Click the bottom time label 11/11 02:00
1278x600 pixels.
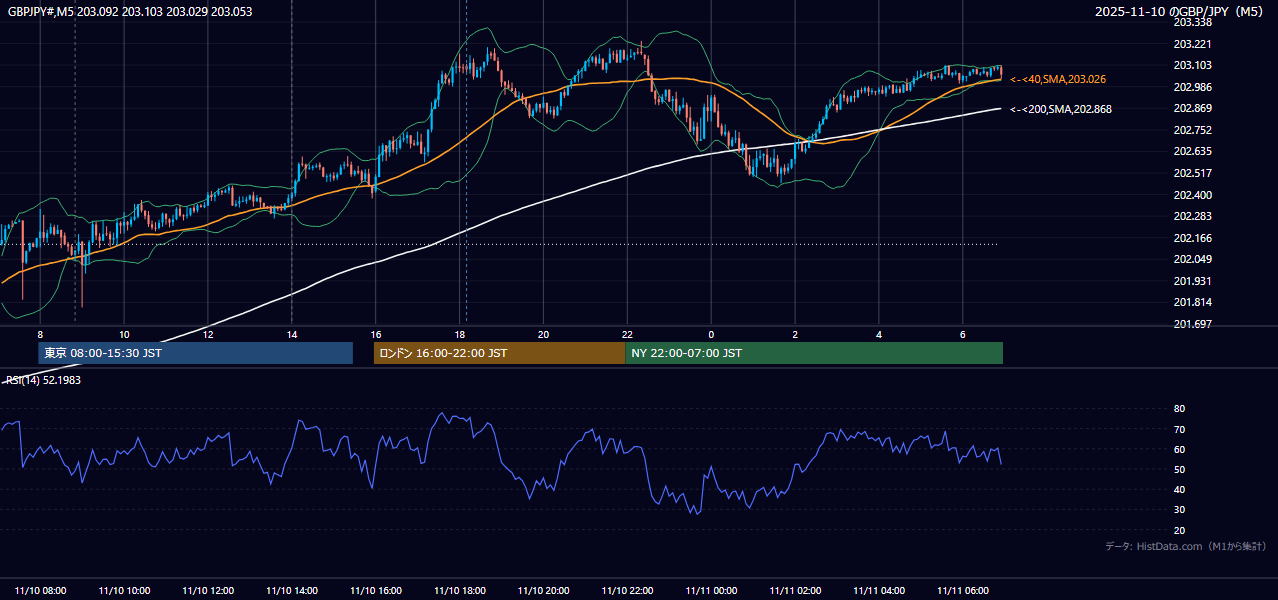click(795, 591)
